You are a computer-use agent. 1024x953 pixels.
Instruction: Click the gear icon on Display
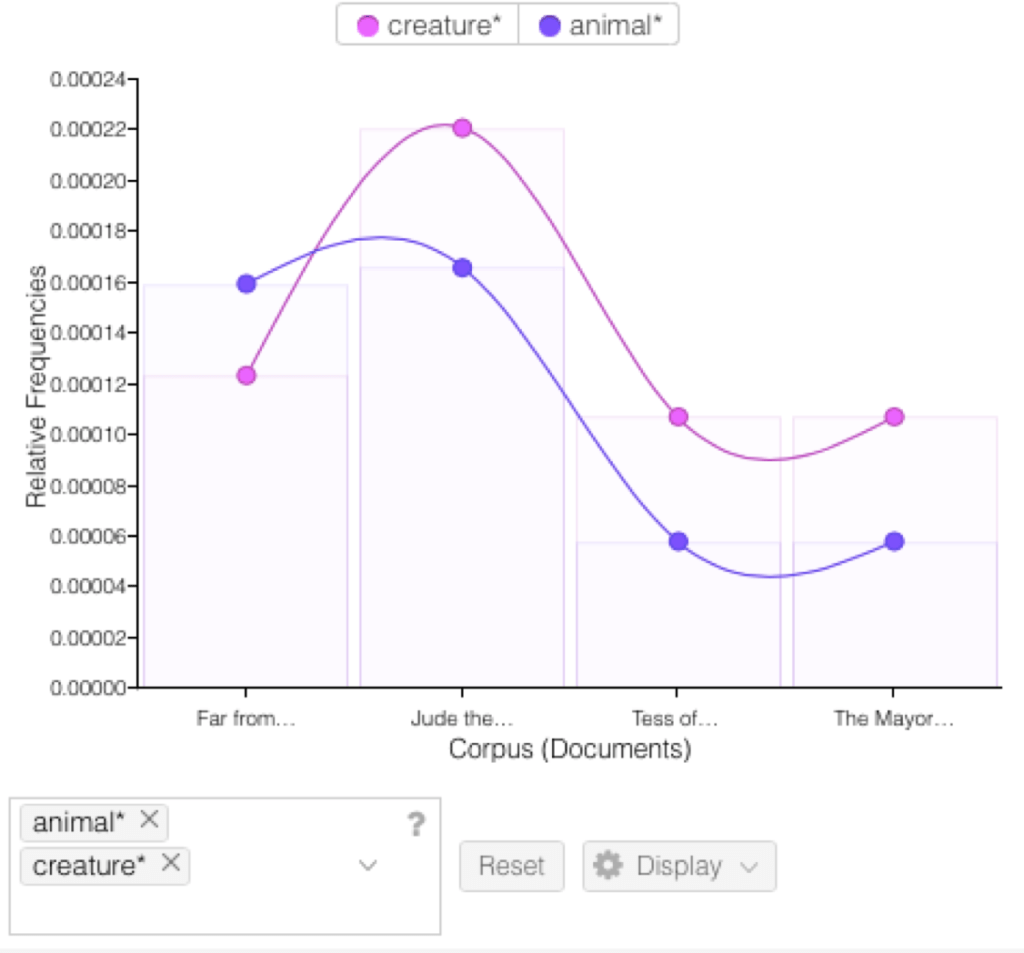[x=608, y=865]
